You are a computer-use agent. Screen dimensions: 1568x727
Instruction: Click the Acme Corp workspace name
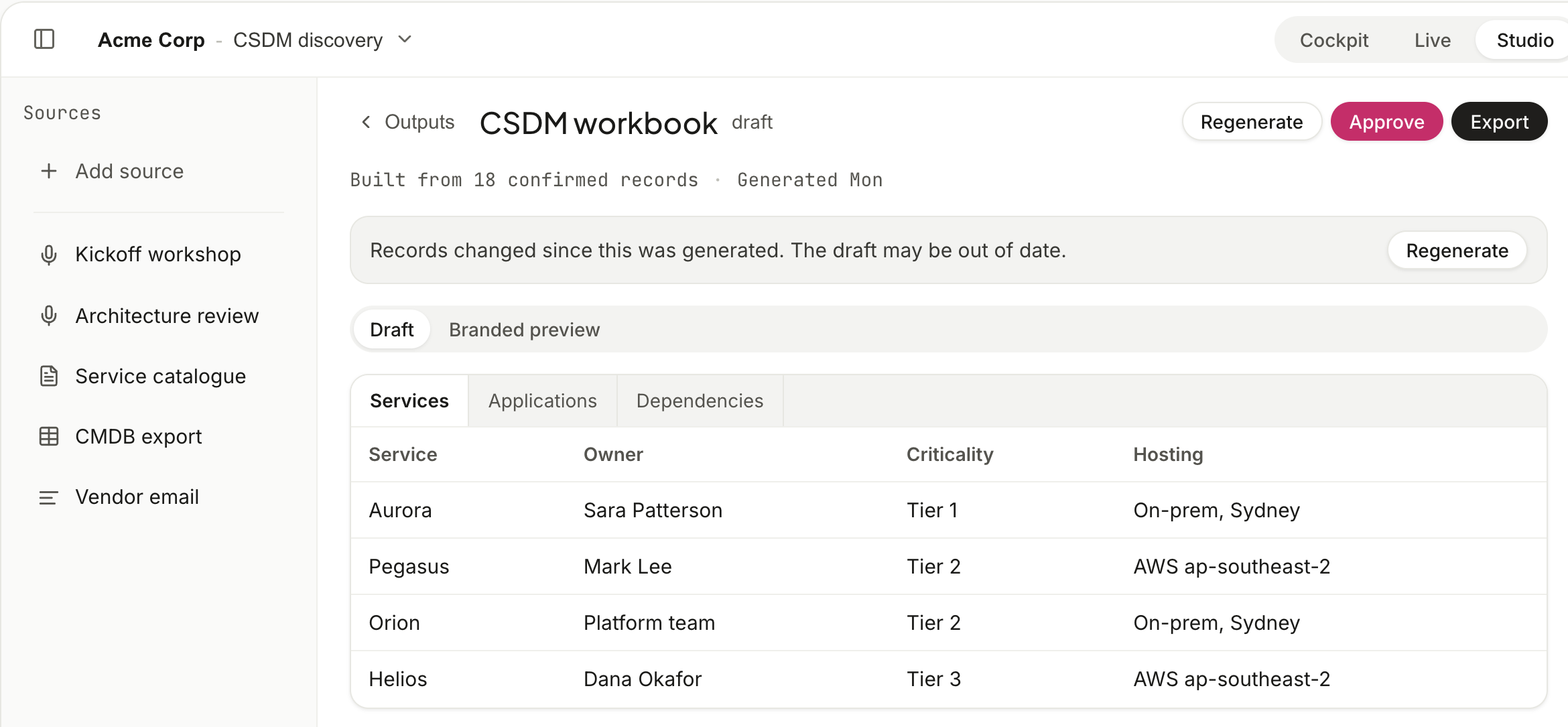pyautogui.click(x=151, y=40)
